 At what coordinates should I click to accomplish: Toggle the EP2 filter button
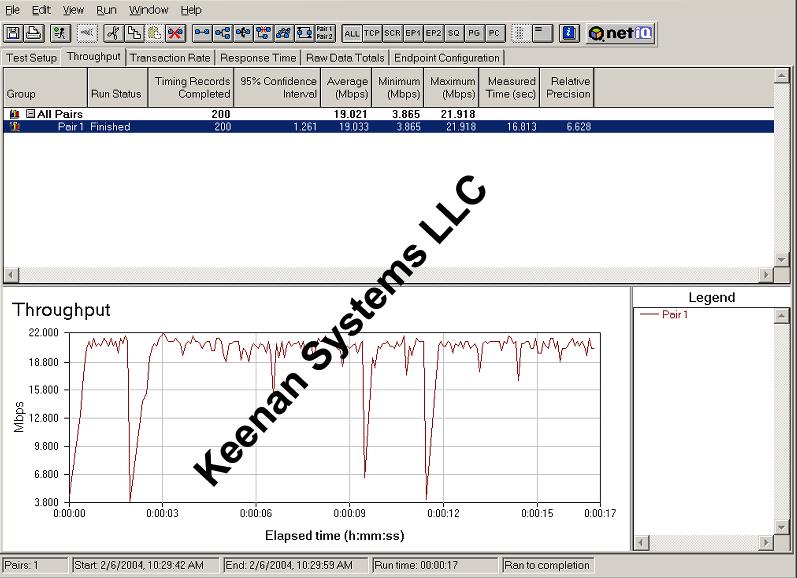433,34
